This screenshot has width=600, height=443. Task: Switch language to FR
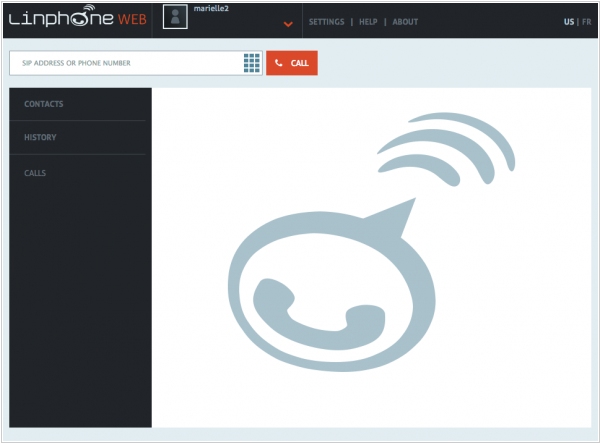587,22
